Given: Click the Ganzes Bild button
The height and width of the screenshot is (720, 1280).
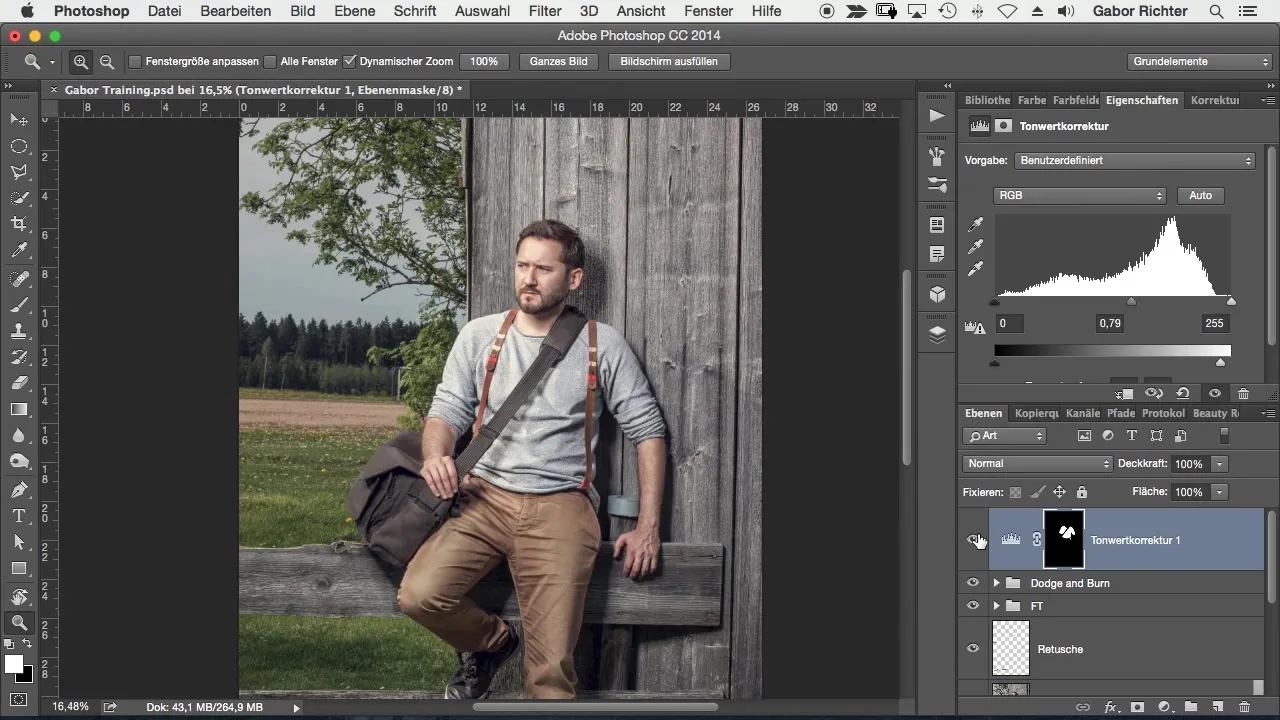Looking at the screenshot, I should pyautogui.click(x=559, y=62).
